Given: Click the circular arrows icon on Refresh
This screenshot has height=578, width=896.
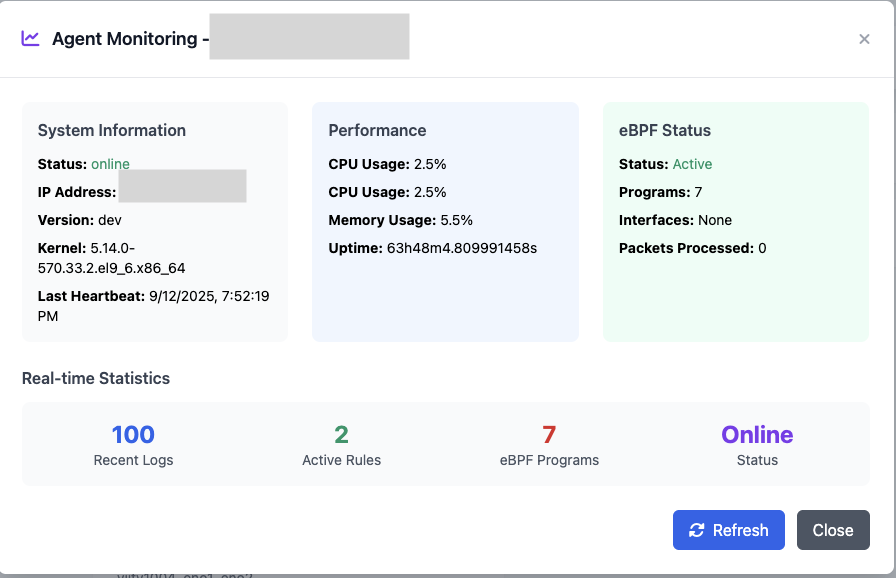Looking at the screenshot, I should click(697, 530).
